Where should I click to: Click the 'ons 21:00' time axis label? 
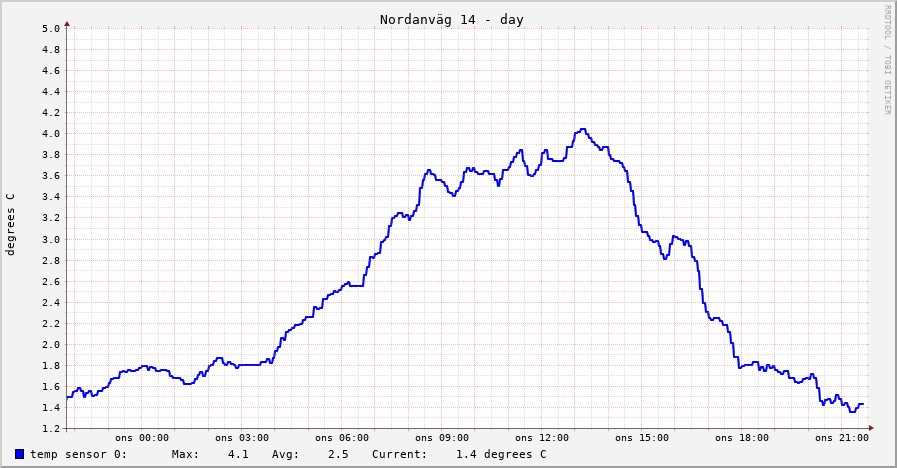coord(841,437)
